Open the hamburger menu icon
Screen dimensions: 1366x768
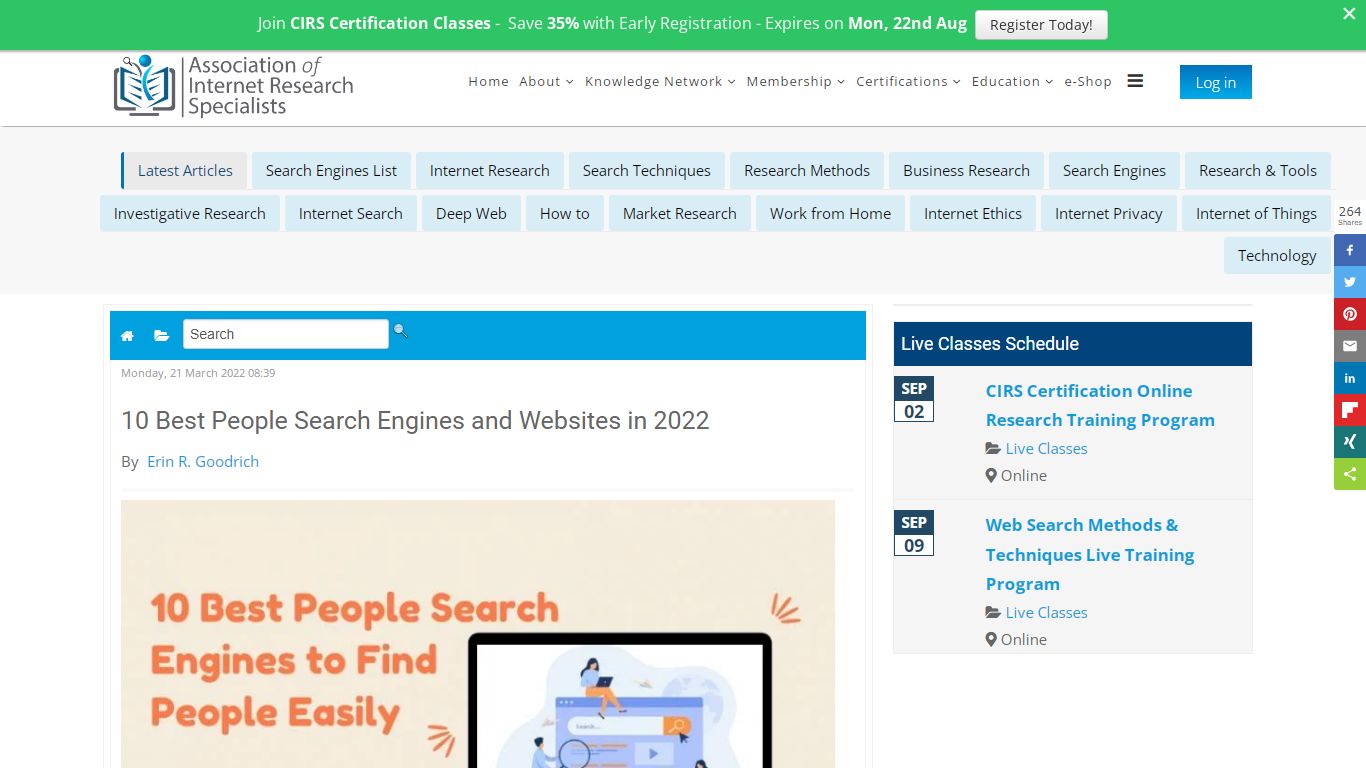1135,81
